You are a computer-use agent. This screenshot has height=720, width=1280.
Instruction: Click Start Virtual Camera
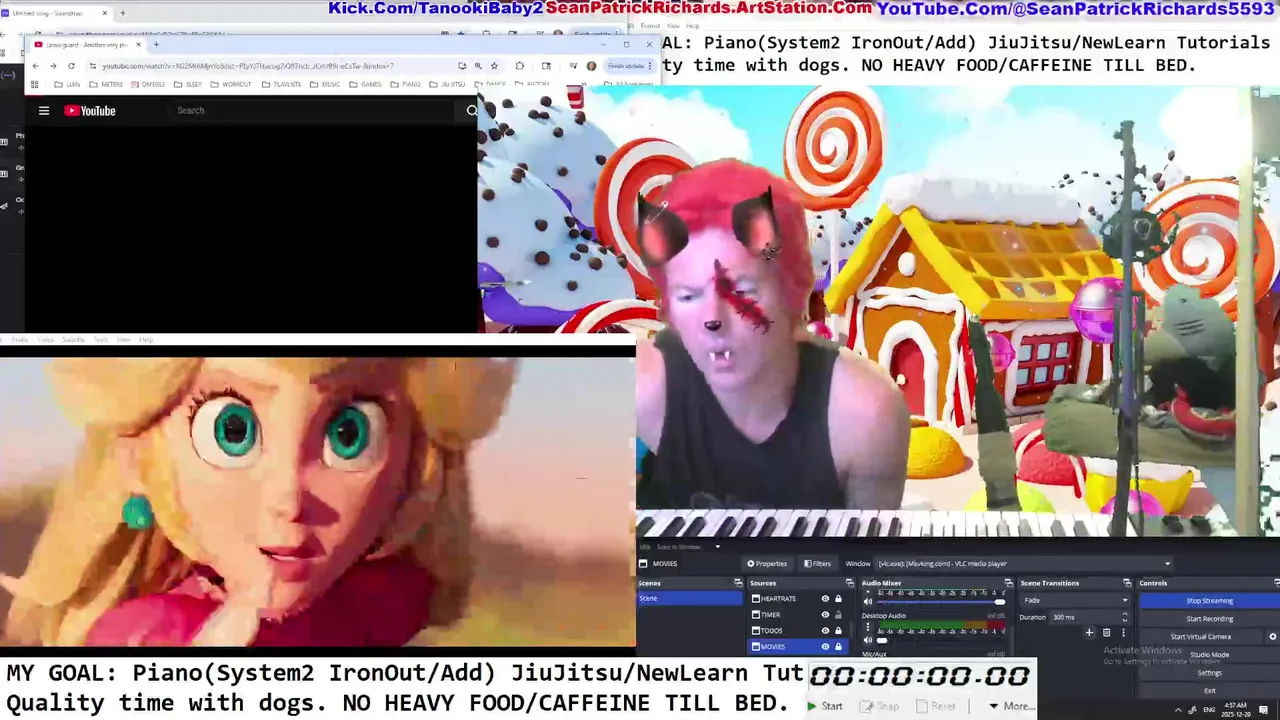(1200, 637)
